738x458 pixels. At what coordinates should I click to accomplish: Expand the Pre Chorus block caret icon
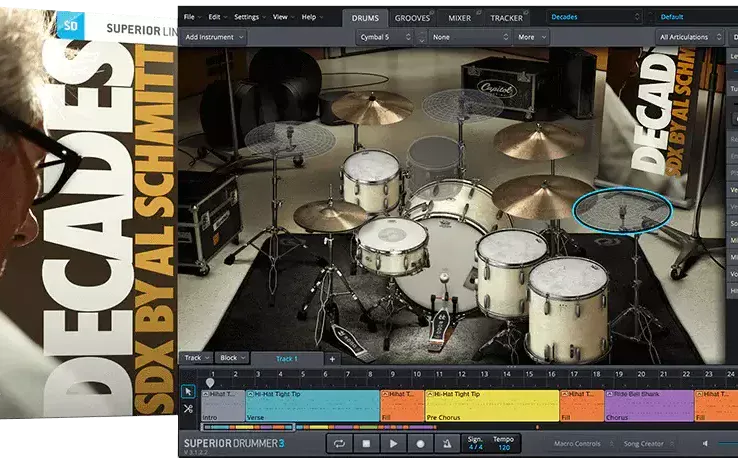pos(430,394)
